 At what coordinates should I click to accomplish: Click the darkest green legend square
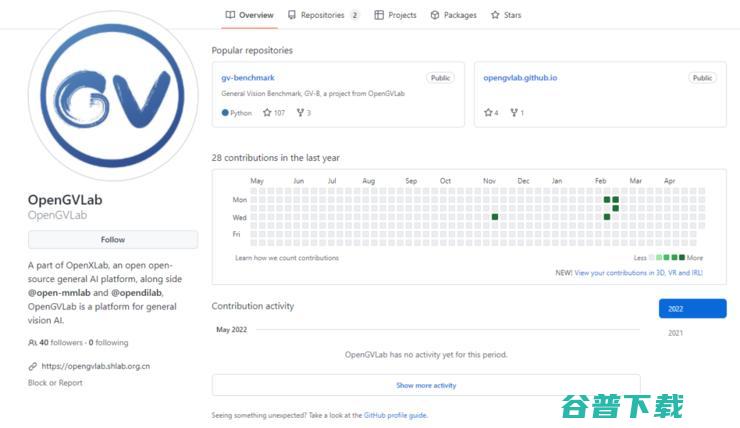(x=681, y=258)
